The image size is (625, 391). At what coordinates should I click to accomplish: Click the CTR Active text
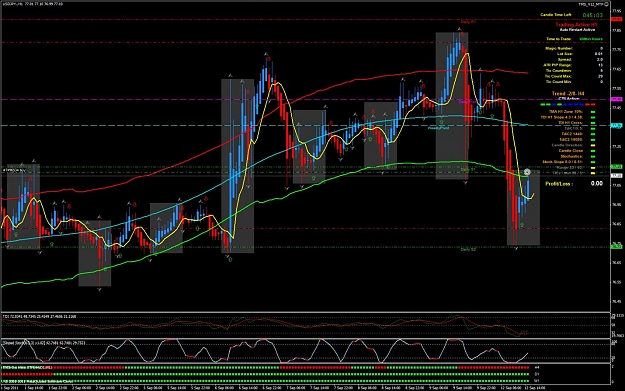(x=569, y=98)
